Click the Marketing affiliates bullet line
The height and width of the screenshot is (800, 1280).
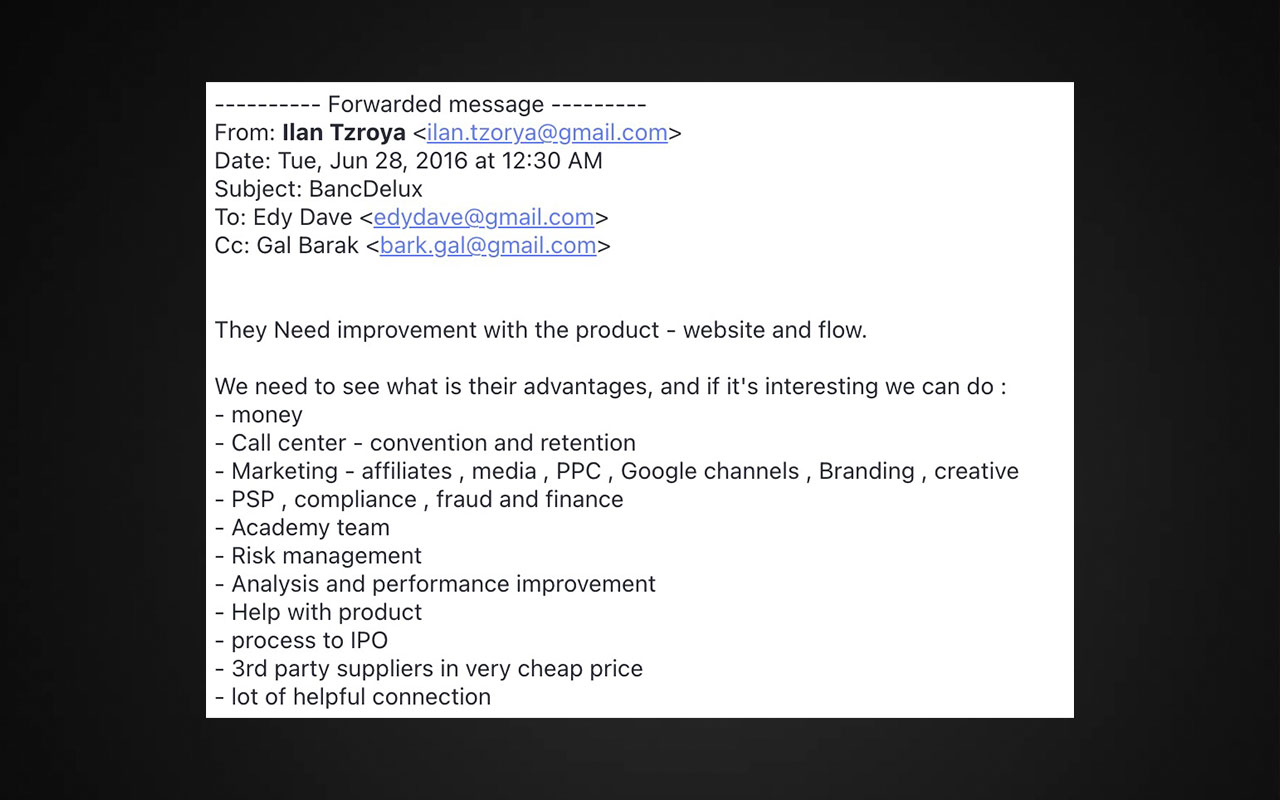617,471
